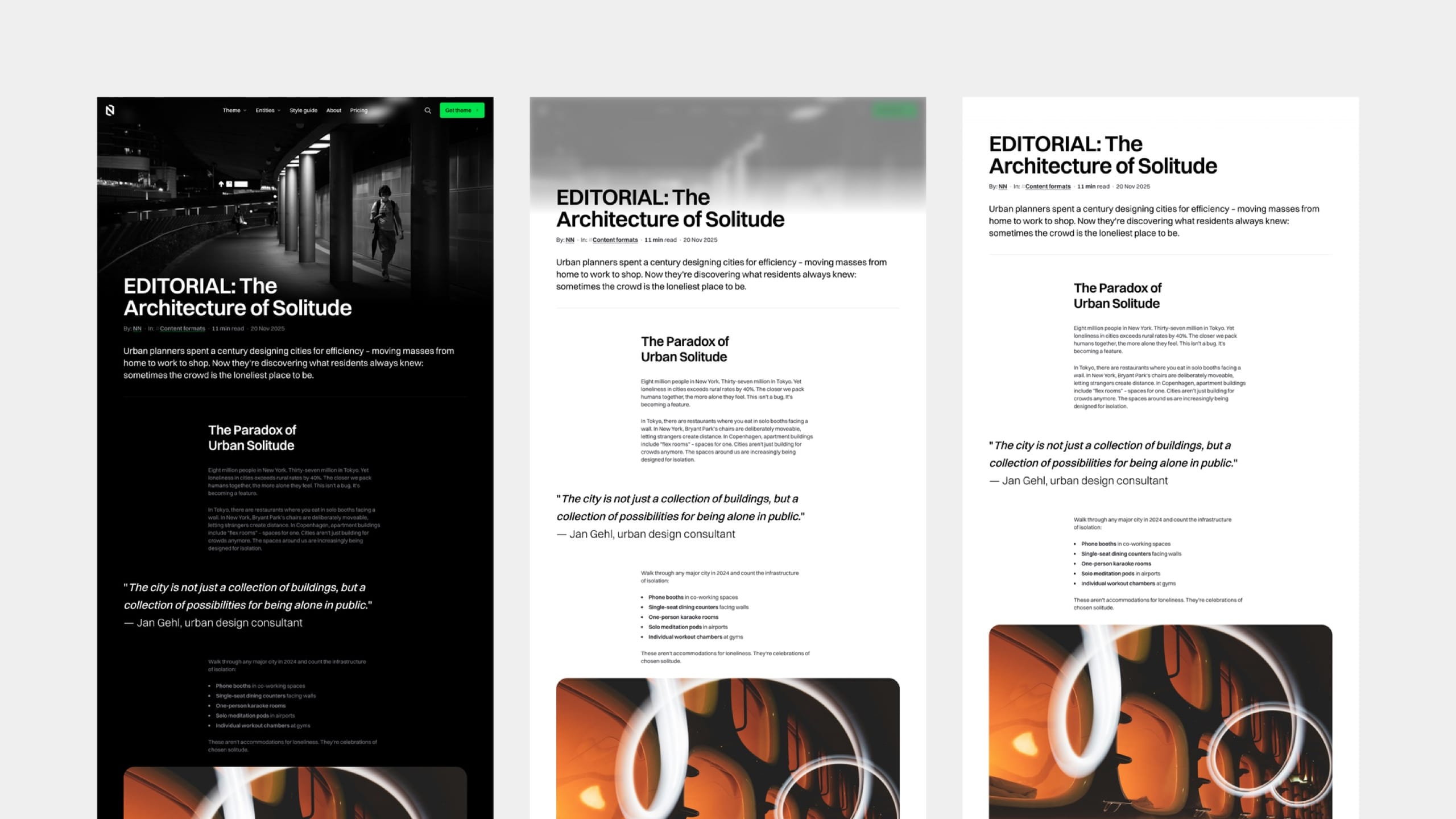
Task: Click the orange capsule image in right page
Action: click(x=1160, y=722)
